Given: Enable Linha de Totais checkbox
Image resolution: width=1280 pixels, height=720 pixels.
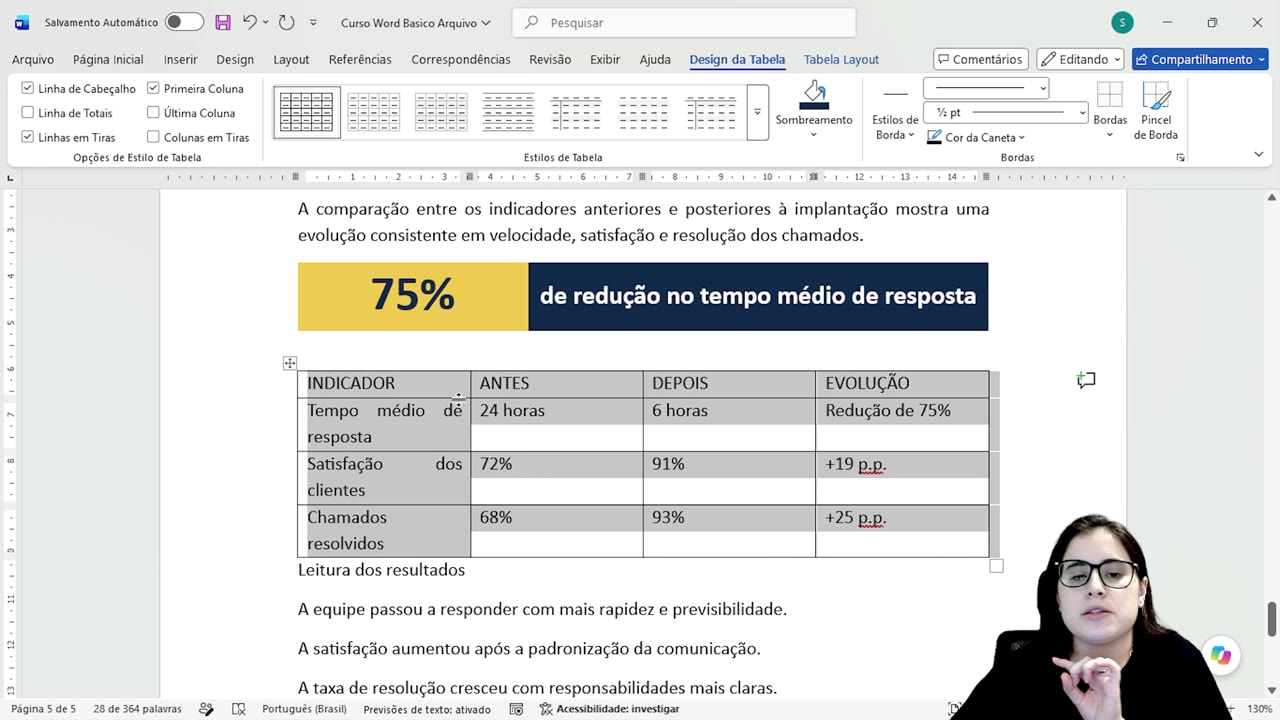Looking at the screenshot, I should 28,113.
